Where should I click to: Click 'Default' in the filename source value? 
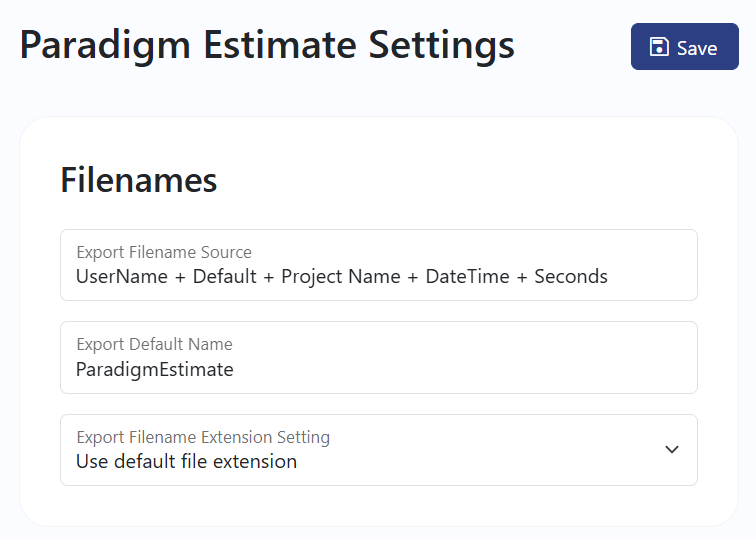coord(225,276)
